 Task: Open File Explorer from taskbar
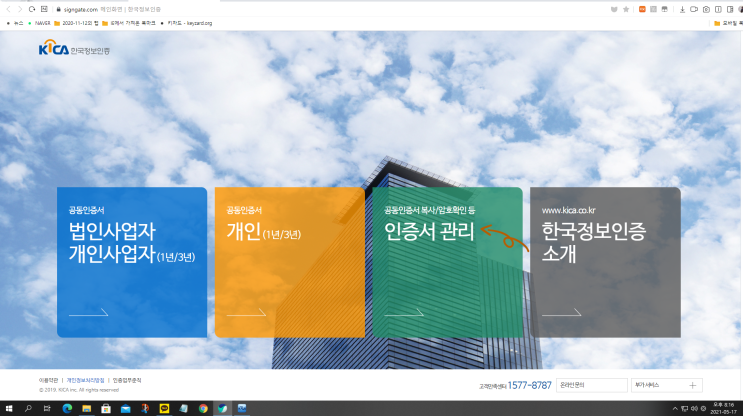86,408
